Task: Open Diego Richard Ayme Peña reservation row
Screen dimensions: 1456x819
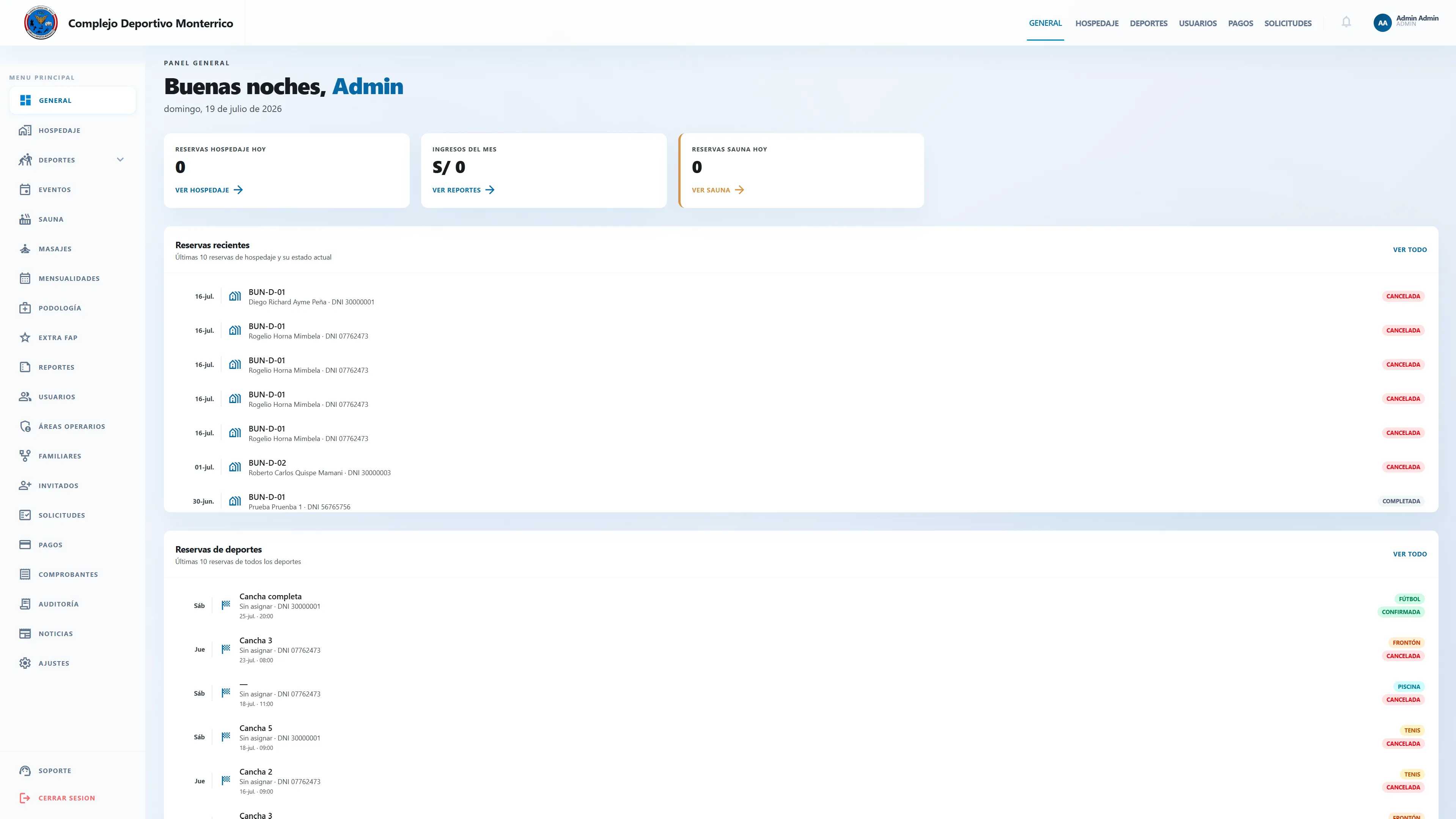Action: pos(801,296)
